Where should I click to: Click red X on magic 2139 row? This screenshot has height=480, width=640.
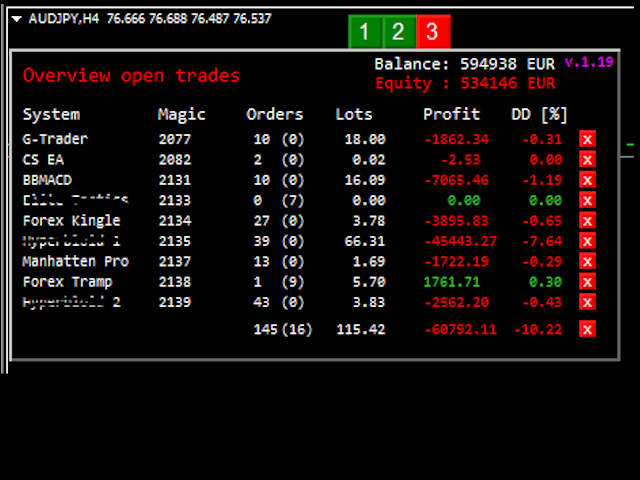coord(587,302)
